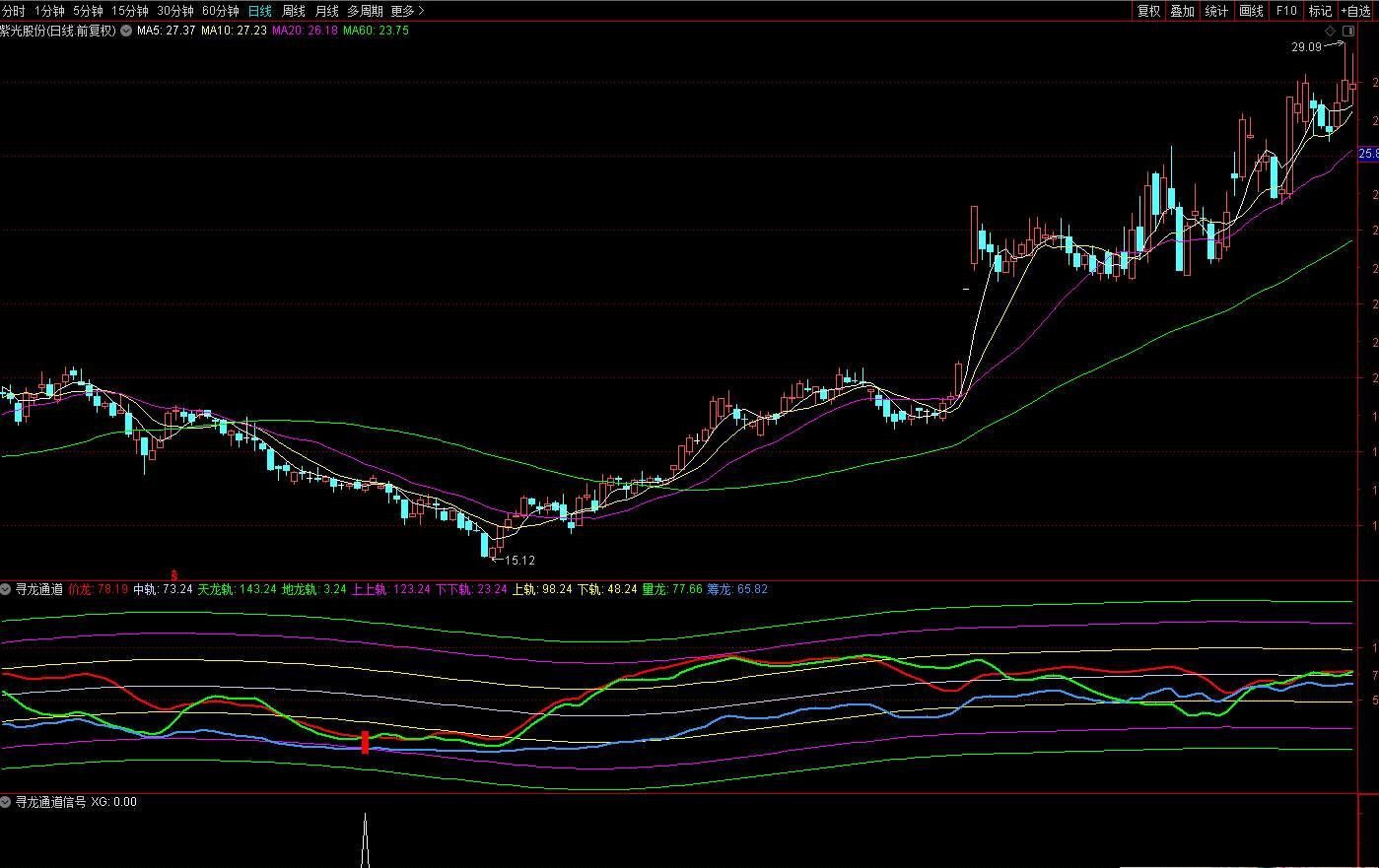Toggle 复权 price adjustment

[x=1148, y=11]
